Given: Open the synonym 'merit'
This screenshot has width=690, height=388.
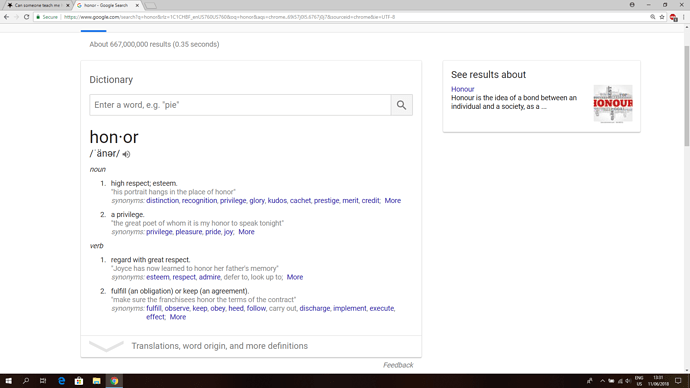Looking at the screenshot, I should tap(350, 201).
